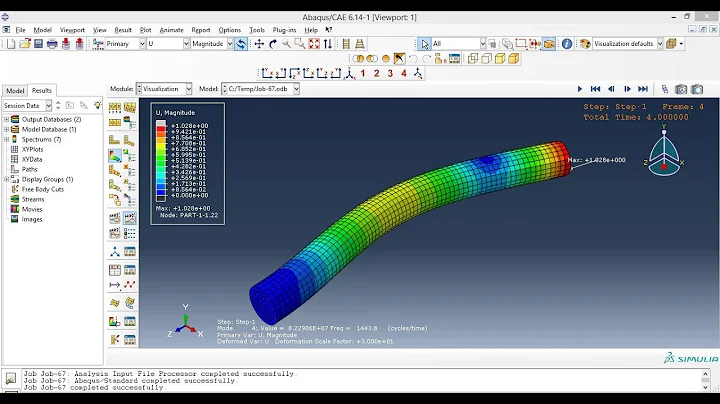The width and height of the screenshot is (720, 404).
Task: Select Free Body Cuts tree item
Action: pyautogui.click(x=43, y=190)
